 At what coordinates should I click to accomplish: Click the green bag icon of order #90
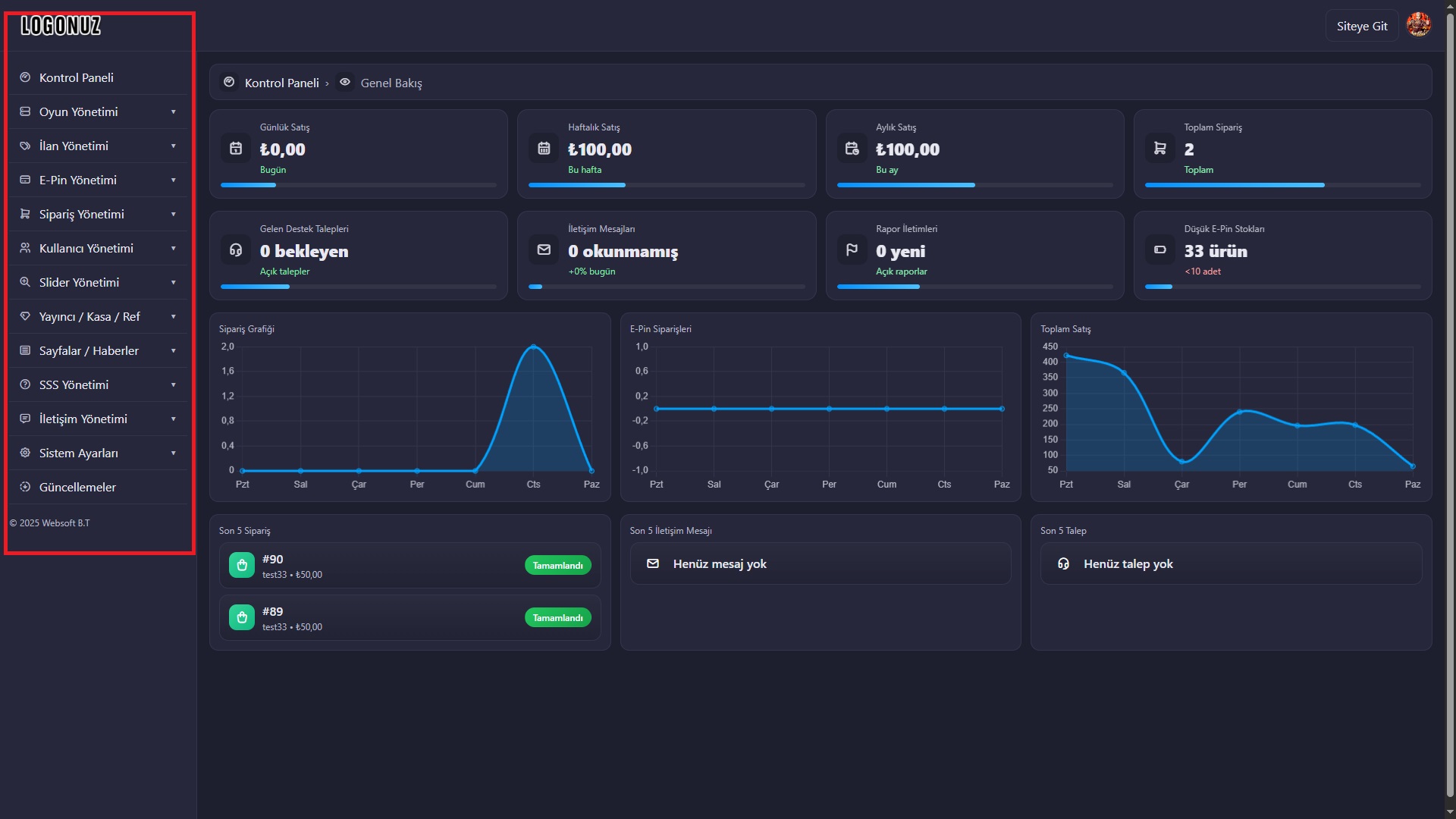pos(242,565)
